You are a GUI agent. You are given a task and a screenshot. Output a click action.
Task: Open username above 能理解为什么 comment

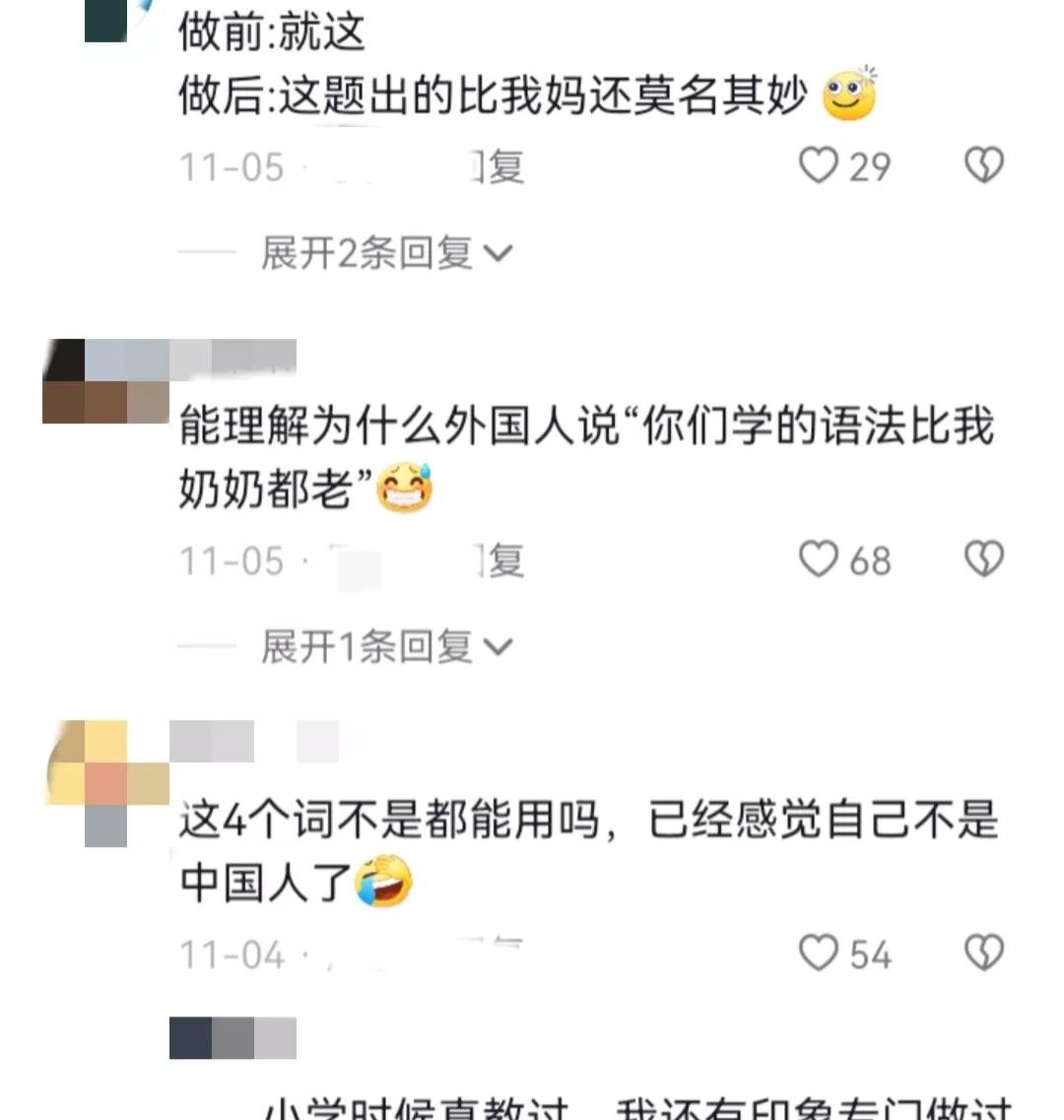(233, 357)
